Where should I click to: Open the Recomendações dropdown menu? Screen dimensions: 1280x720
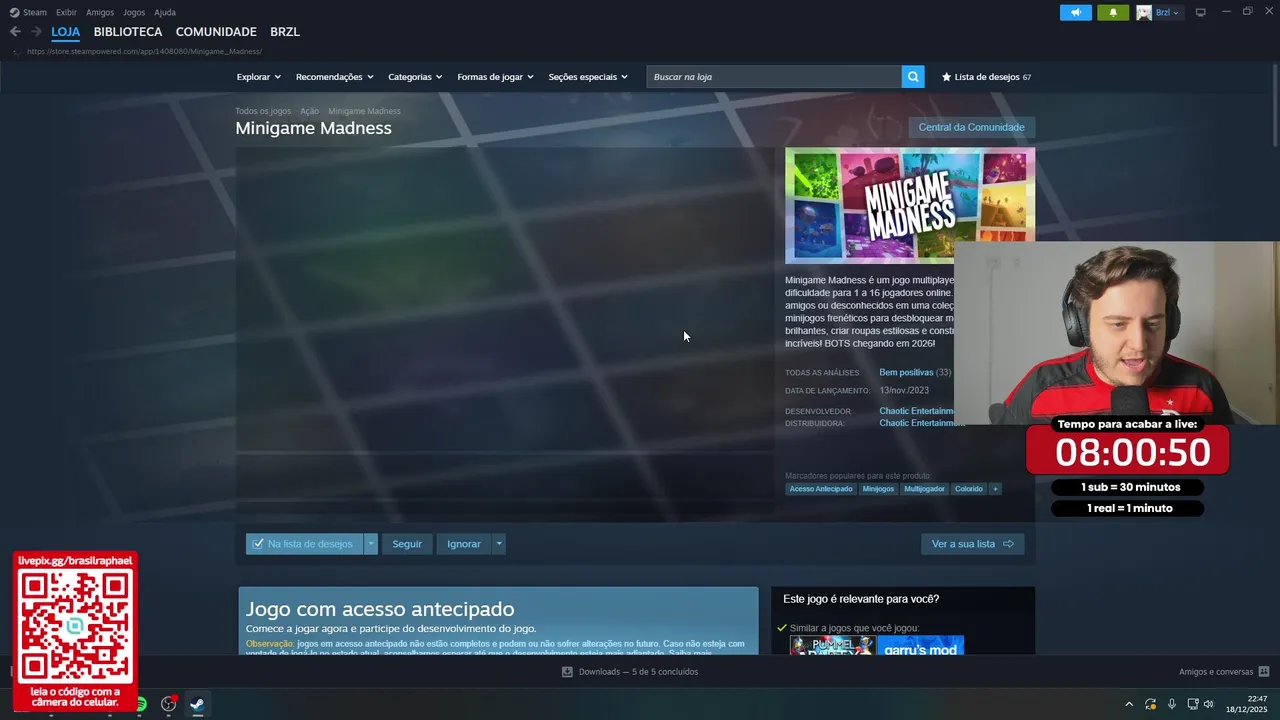[x=334, y=77]
